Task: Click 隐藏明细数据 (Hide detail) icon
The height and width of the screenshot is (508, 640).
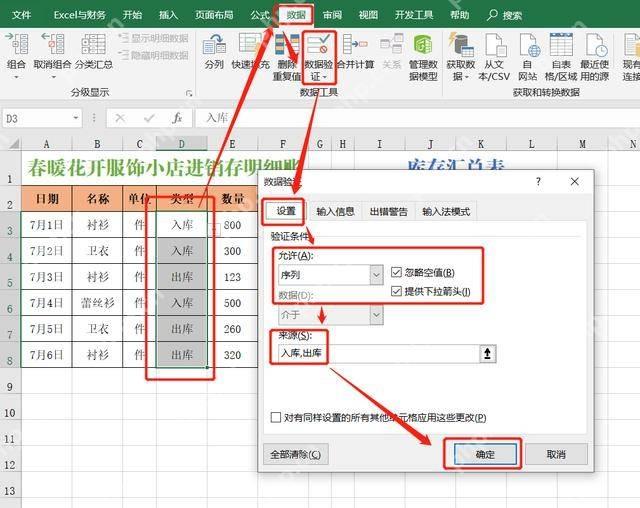Action: point(123,54)
